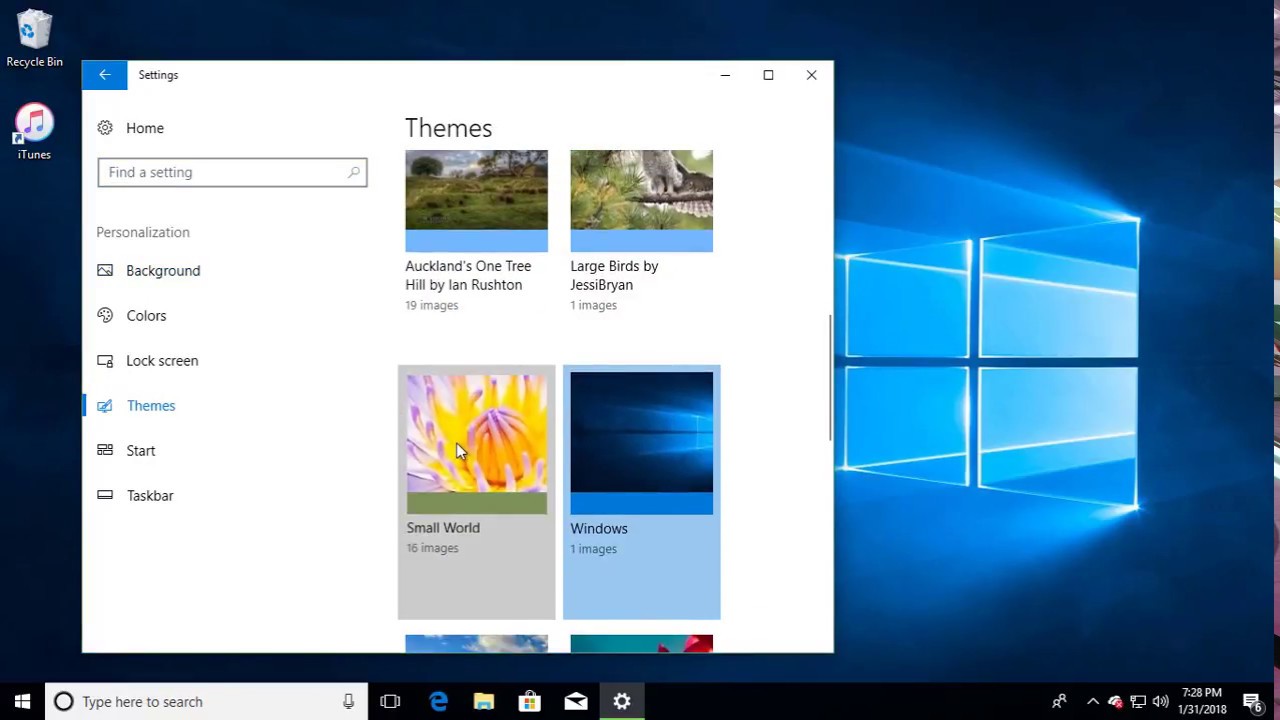
Task: Go to Lock screen settings
Action: point(162,360)
